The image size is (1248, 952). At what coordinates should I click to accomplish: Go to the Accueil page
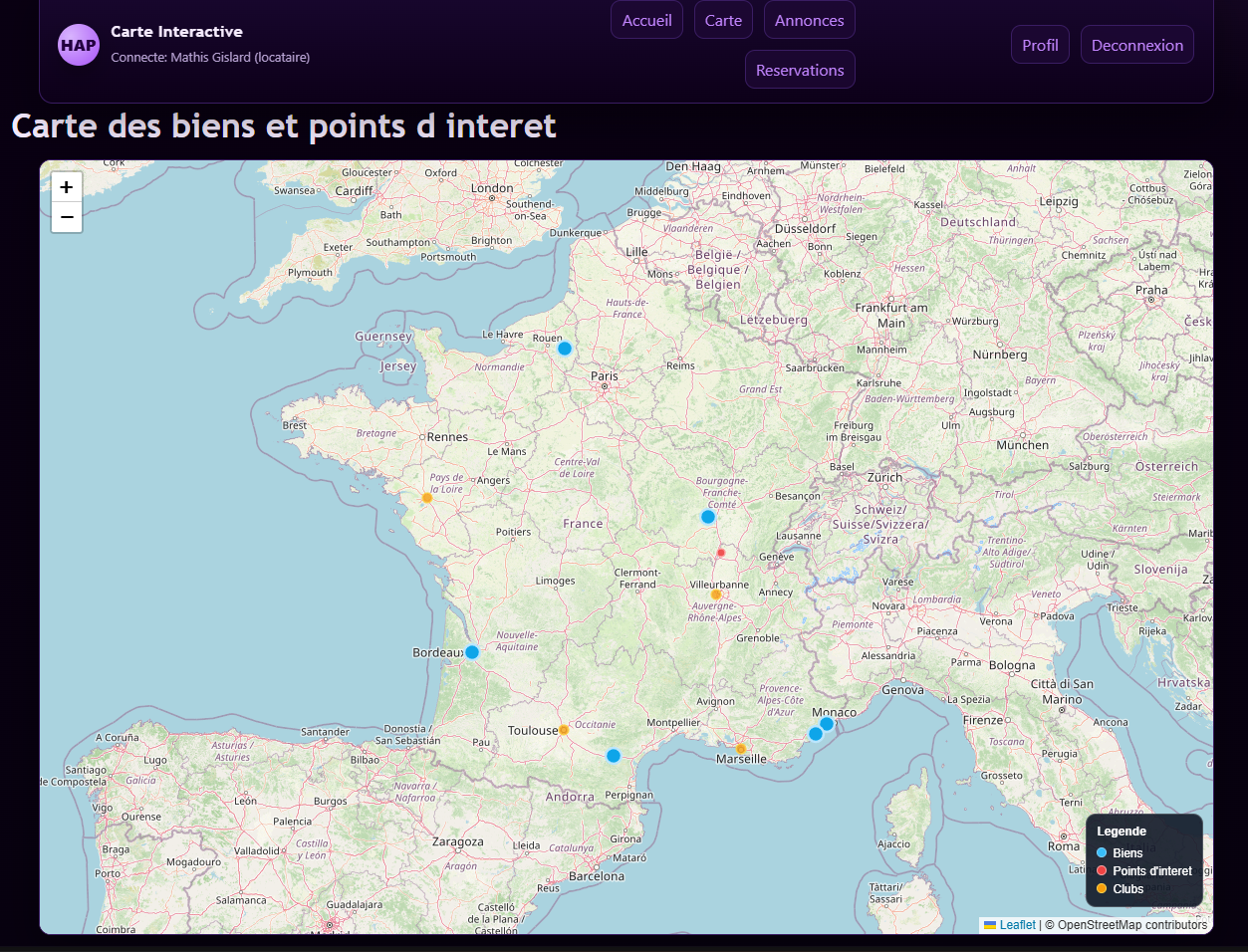click(x=646, y=20)
